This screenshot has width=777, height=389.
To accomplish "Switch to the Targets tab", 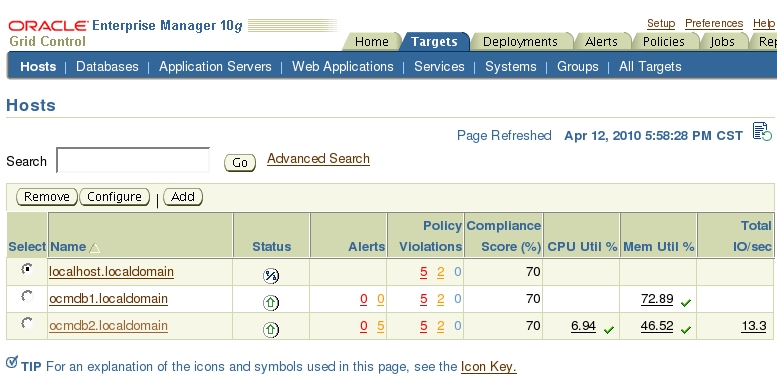I will pyautogui.click(x=434, y=42).
